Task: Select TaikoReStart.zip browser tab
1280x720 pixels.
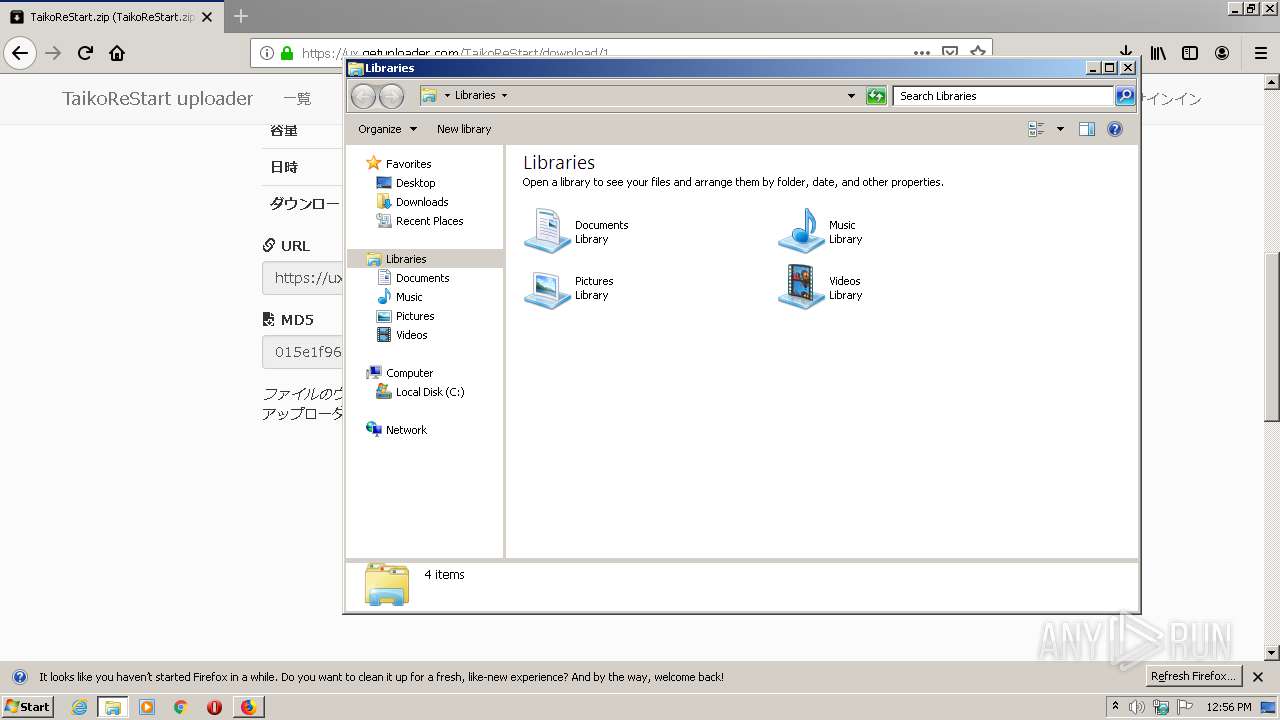Action: 111,17
